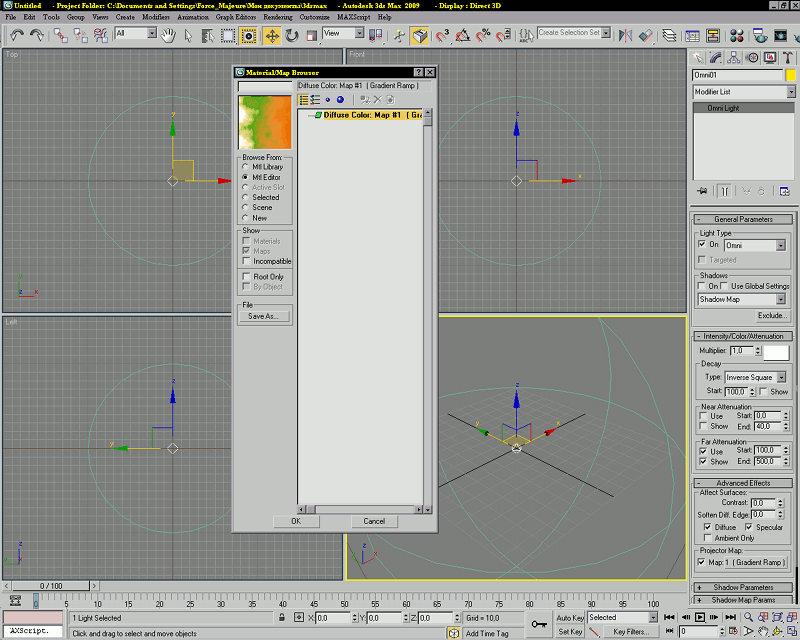
Task: Click the Align tool icon
Action: (x=645, y=36)
